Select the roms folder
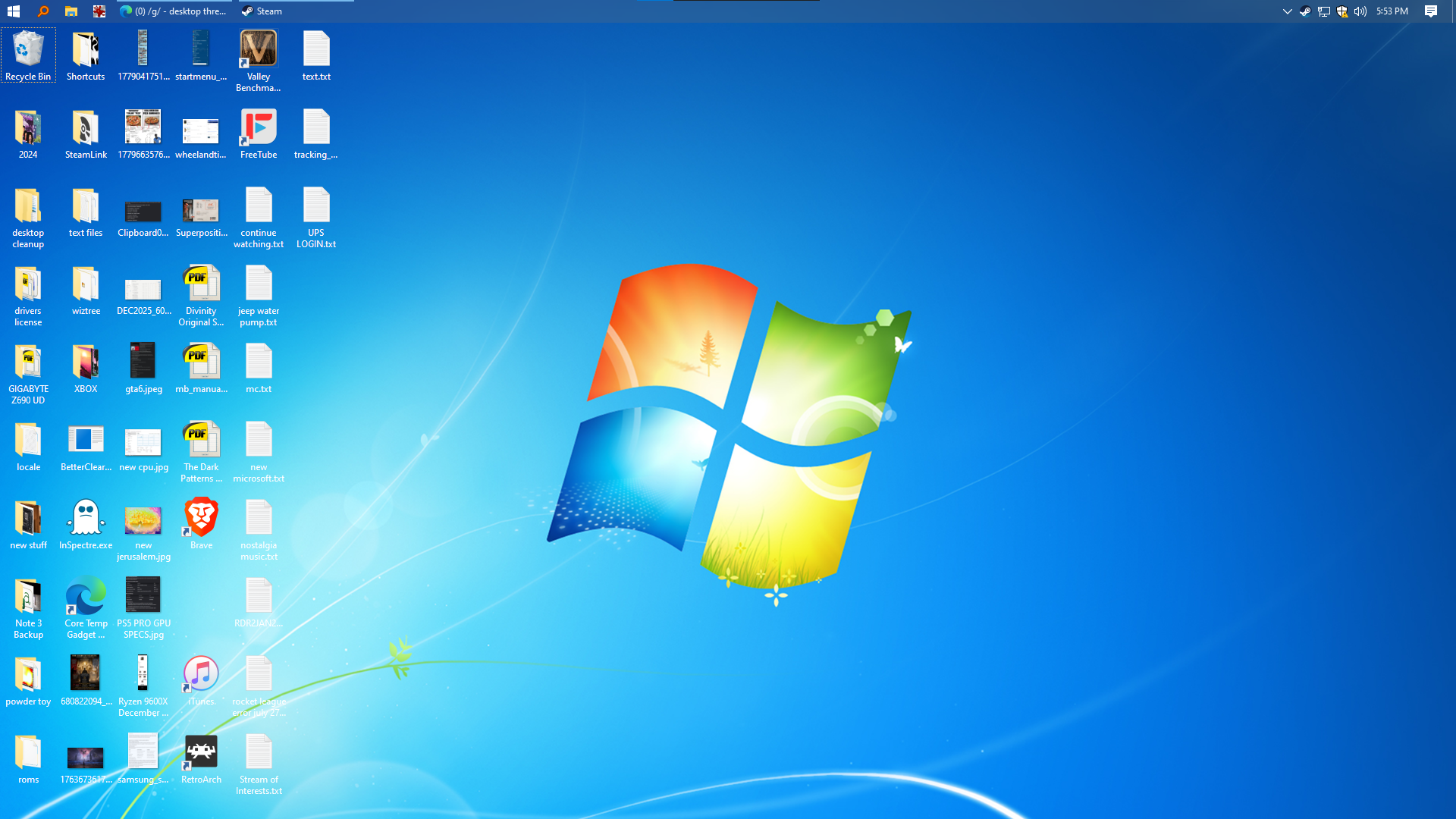 (x=28, y=759)
